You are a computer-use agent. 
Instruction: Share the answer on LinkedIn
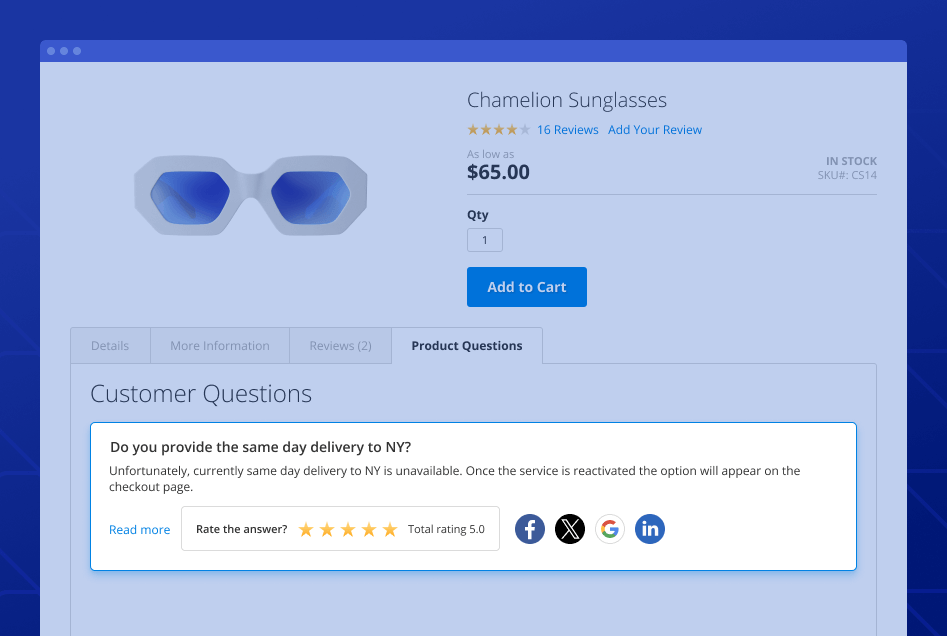[x=650, y=529]
